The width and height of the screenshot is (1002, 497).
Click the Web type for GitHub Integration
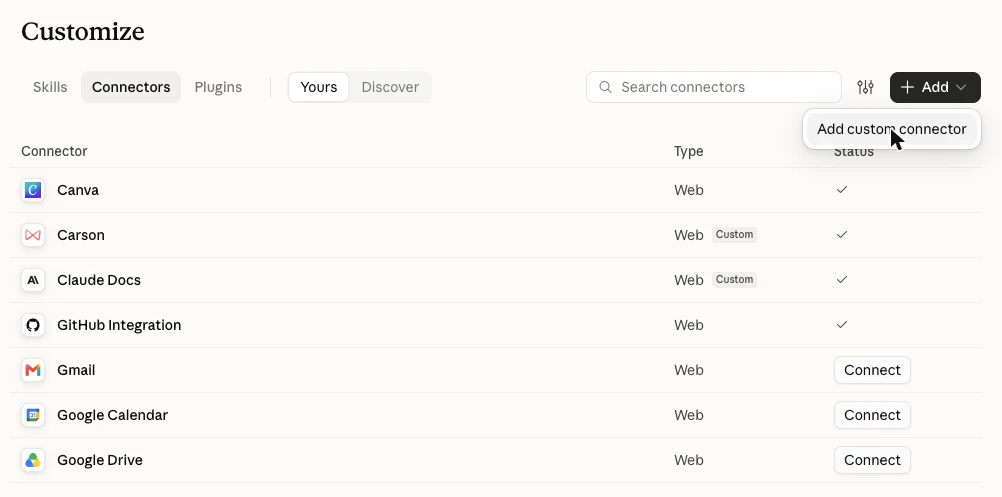coord(688,325)
